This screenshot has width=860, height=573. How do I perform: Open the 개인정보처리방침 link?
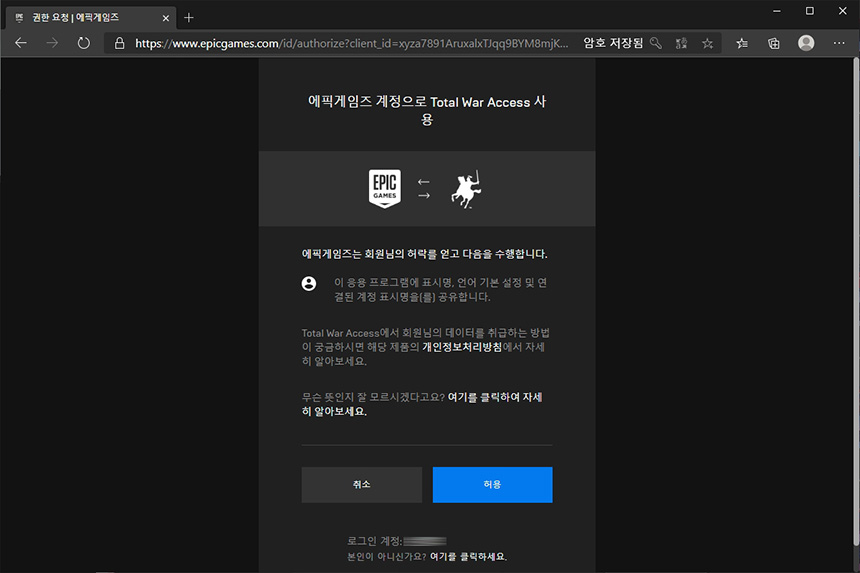(x=462, y=347)
